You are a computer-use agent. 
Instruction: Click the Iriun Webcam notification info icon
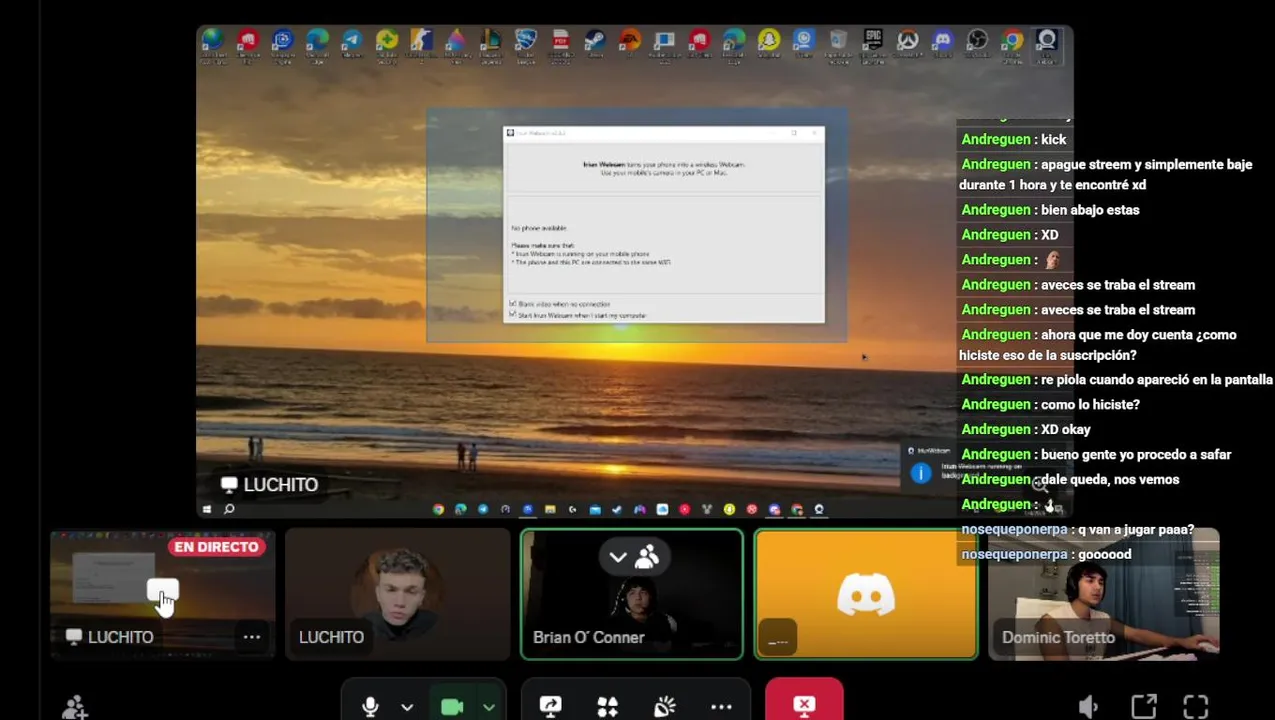921,473
